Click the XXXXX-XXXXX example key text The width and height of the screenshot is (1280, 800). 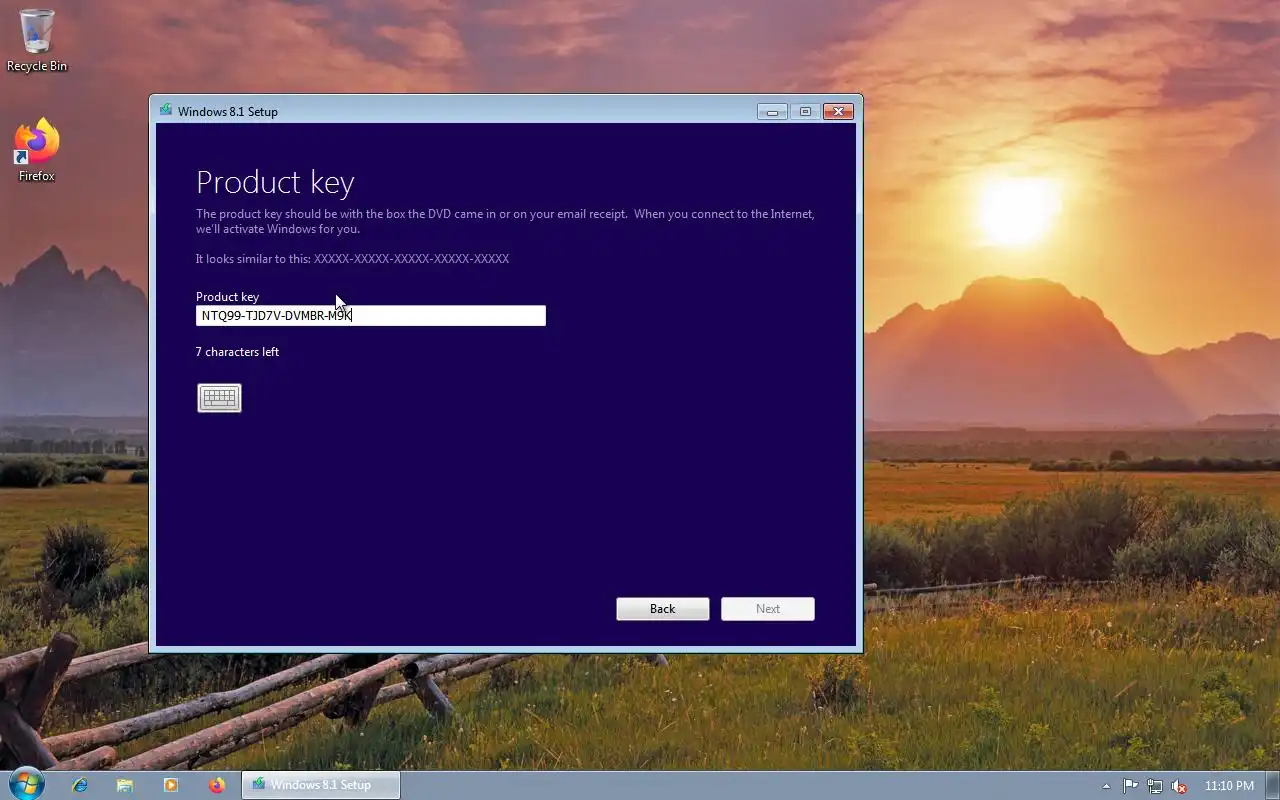(412, 259)
